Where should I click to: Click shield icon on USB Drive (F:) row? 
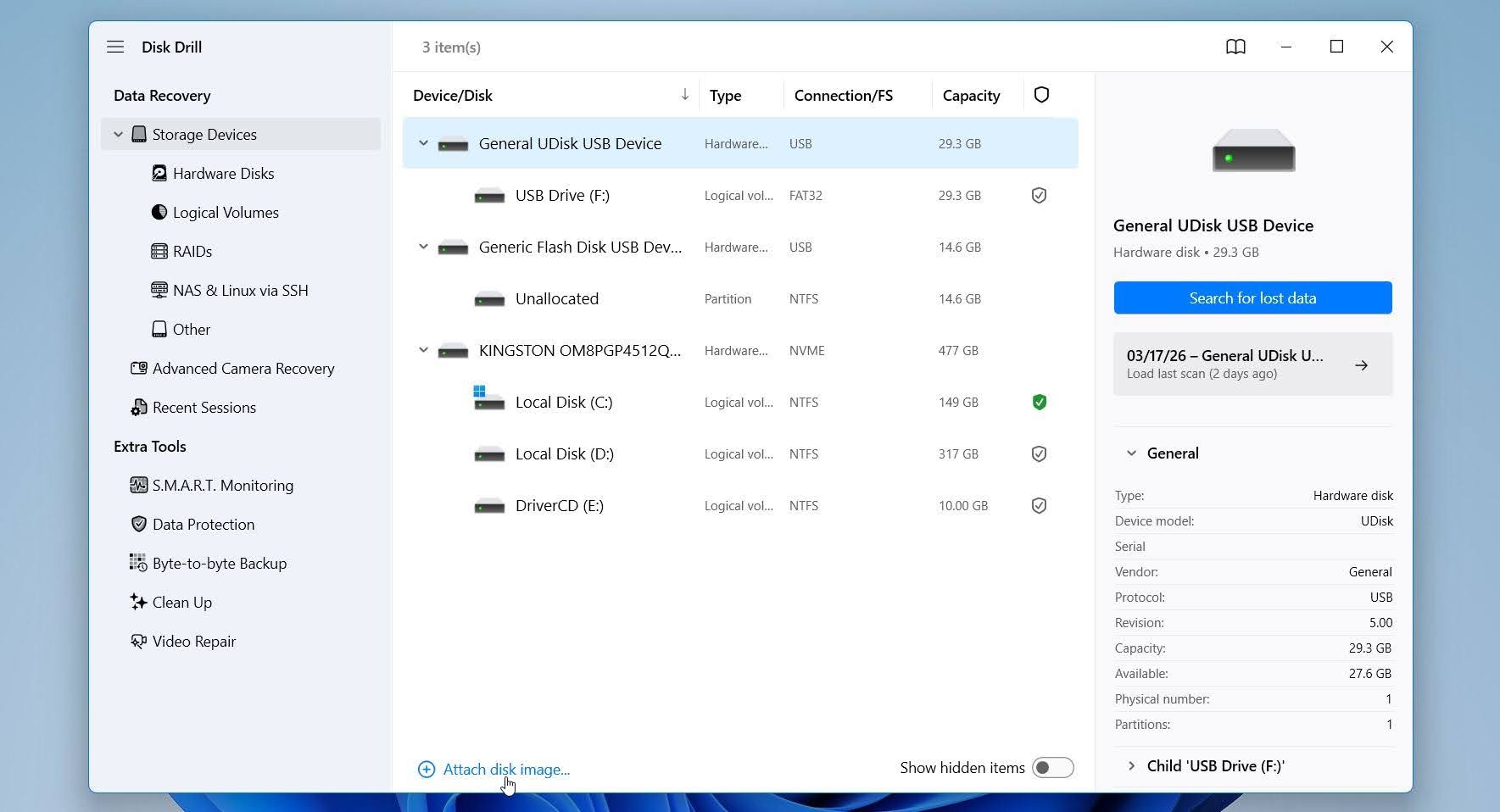click(1039, 196)
